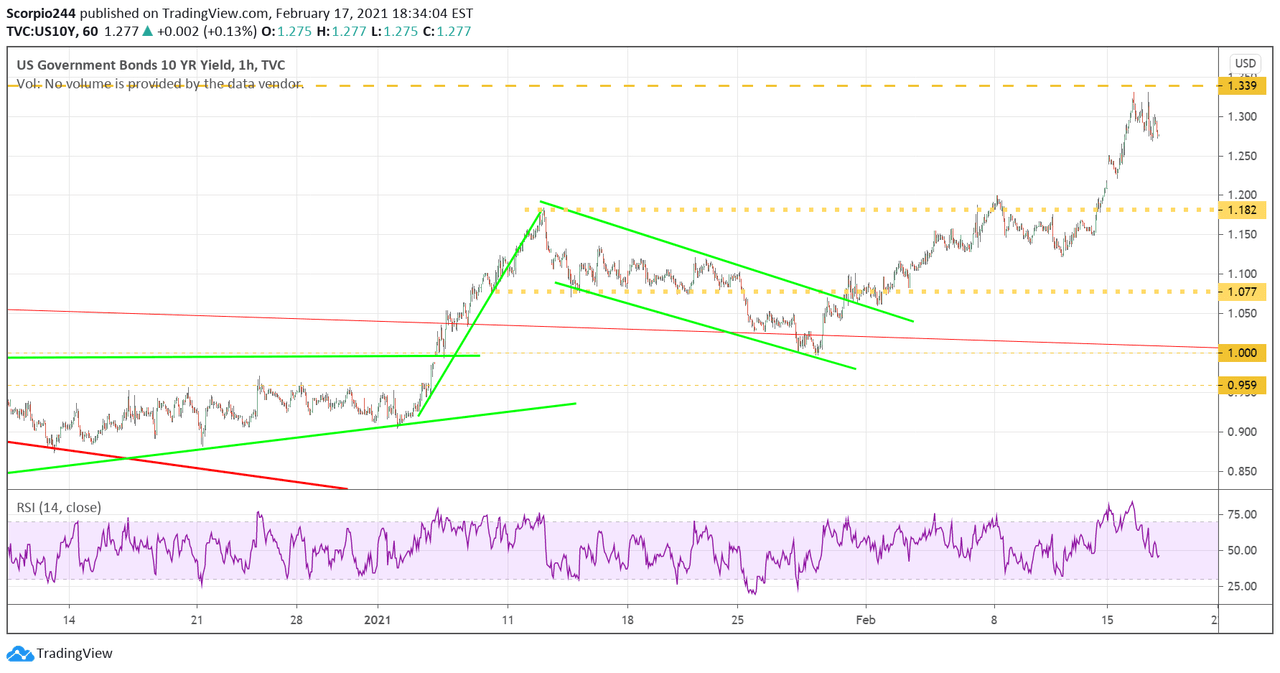The image size is (1280, 673).
Task: Click the 2021 date label on time axis
Action: (x=379, y=619)
